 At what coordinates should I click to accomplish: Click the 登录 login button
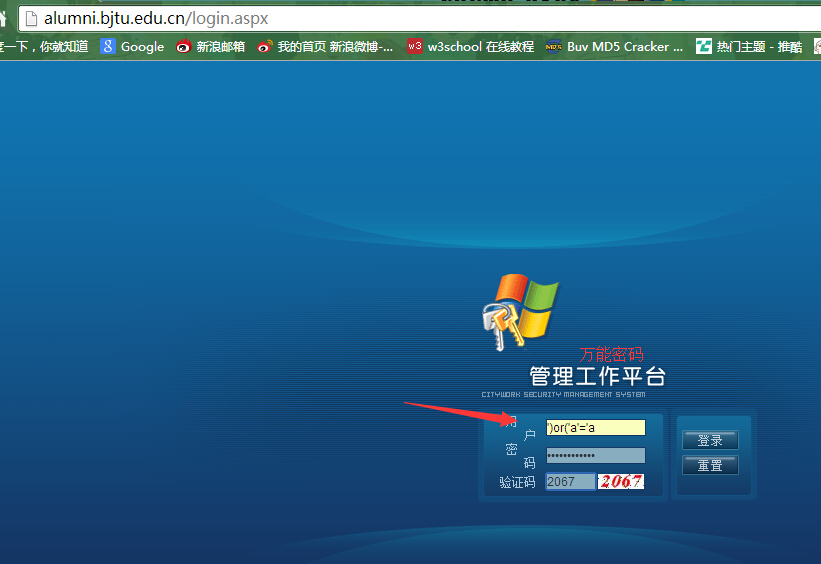pyautogui.click(x=711, y=440)
